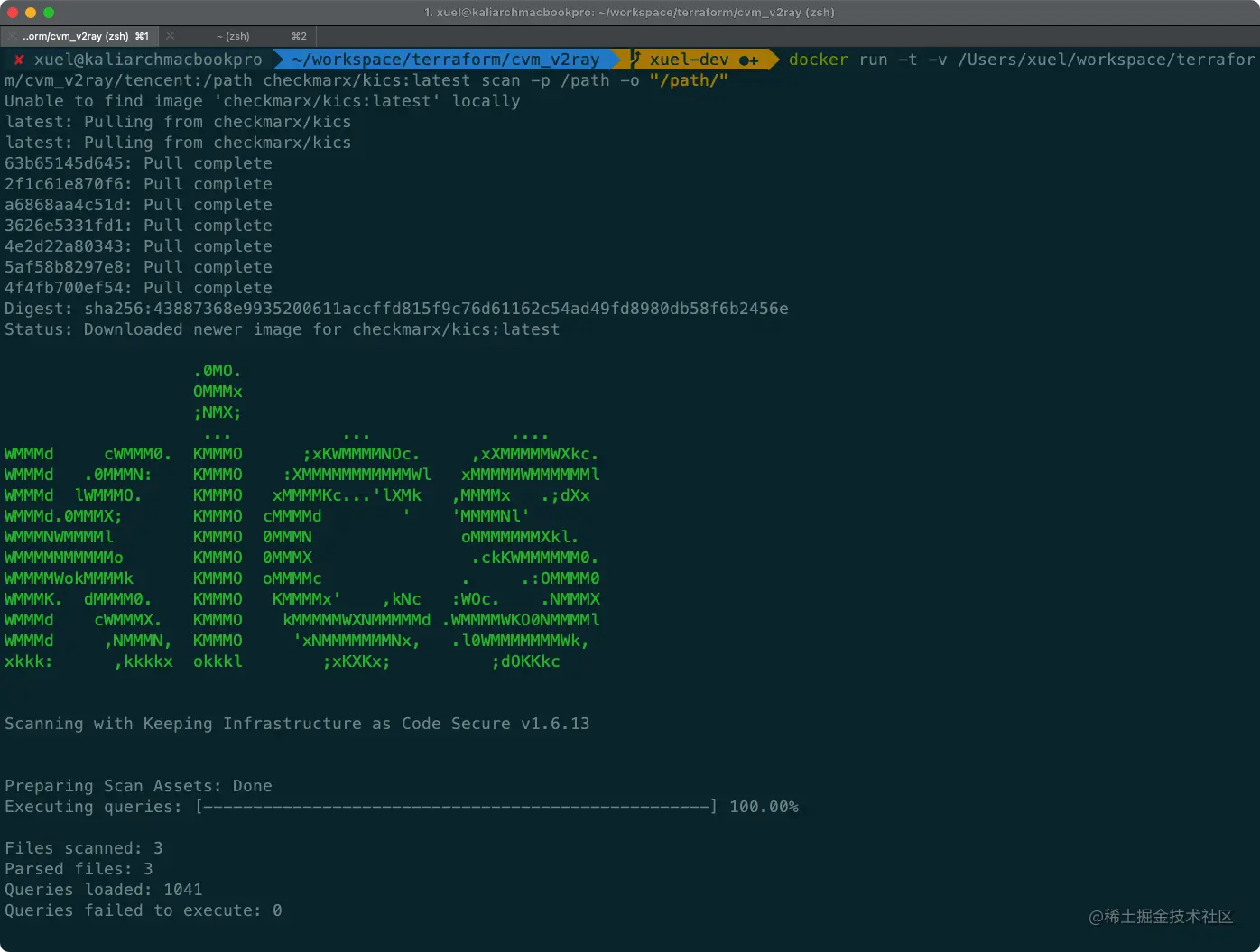The image size is (1260, 952).
Task: Click the 'Queries loaded: 1041' line
Action: coord(104,890)
